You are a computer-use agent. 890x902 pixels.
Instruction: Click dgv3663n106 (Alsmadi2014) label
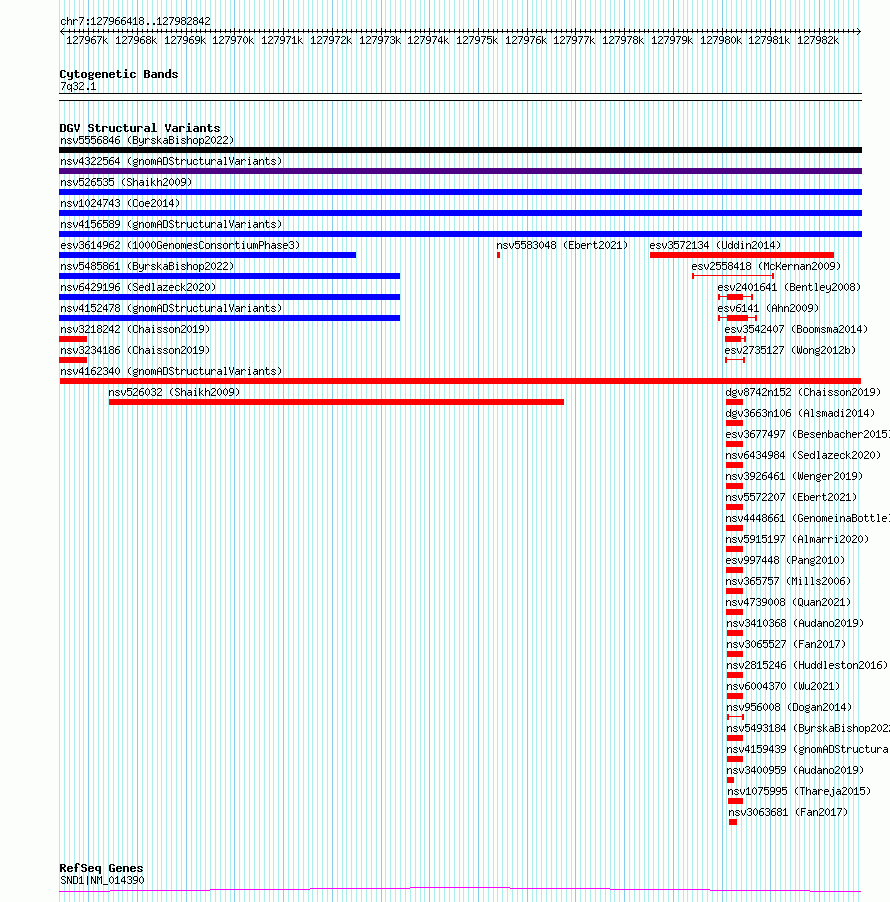[x=800, y=414]
